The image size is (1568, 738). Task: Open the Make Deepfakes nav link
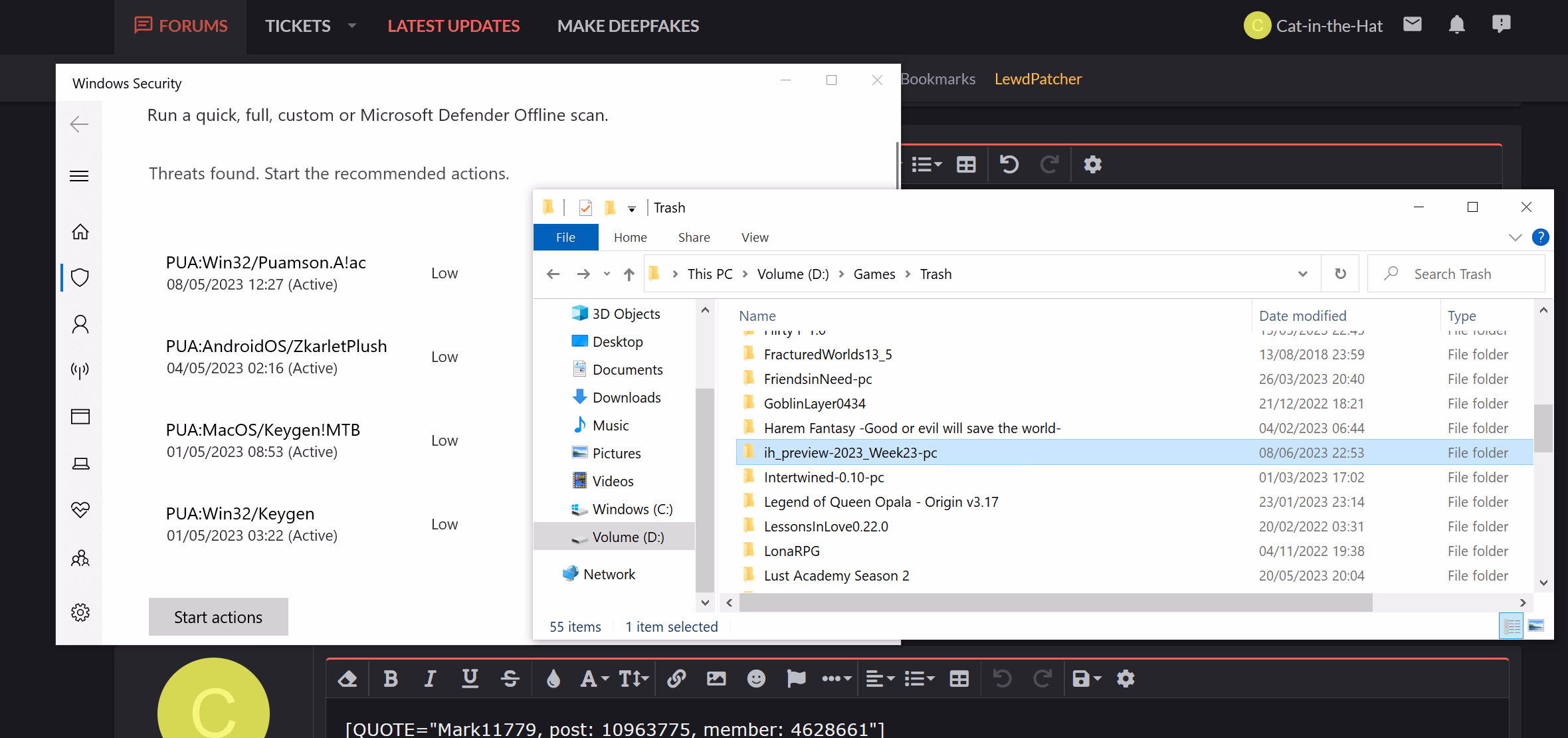point(628,26)
